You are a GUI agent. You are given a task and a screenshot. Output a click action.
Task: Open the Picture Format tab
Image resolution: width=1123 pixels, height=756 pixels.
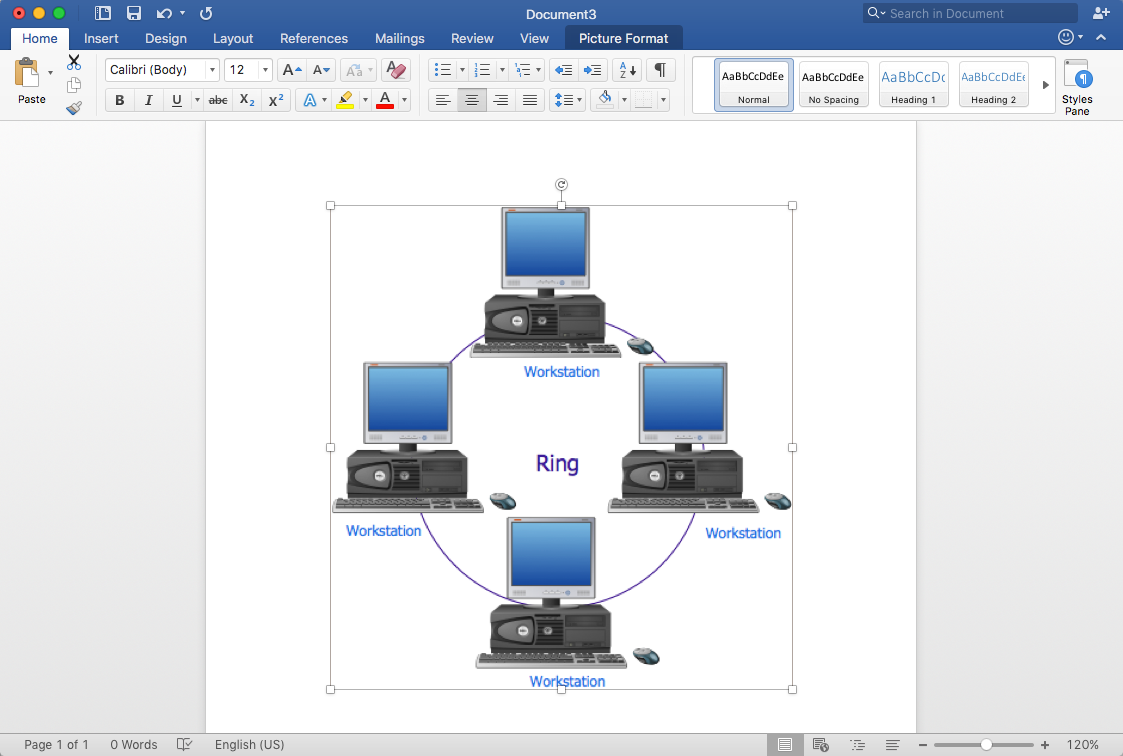click(x=623, y=38)
